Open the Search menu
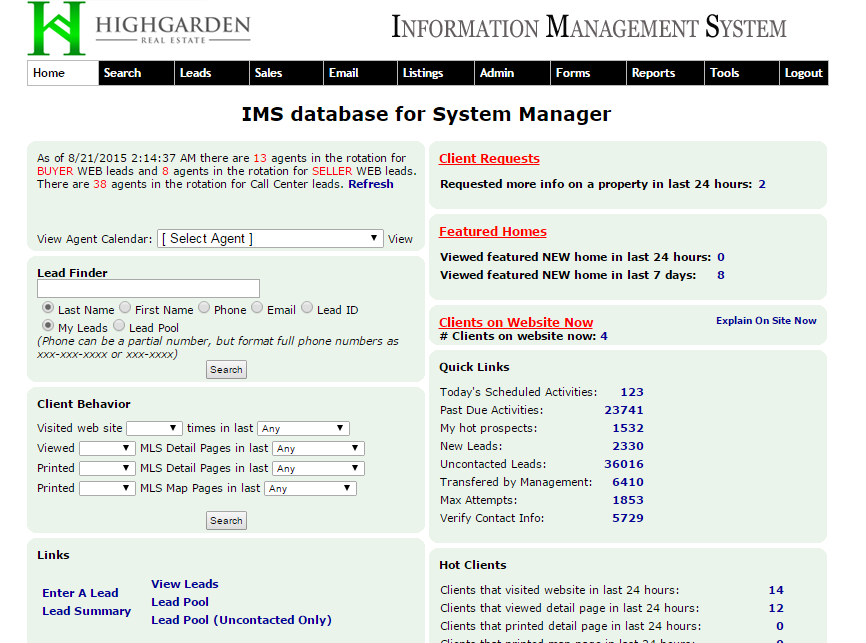Viewport: 866px width, 643px height. pos(136,73)
